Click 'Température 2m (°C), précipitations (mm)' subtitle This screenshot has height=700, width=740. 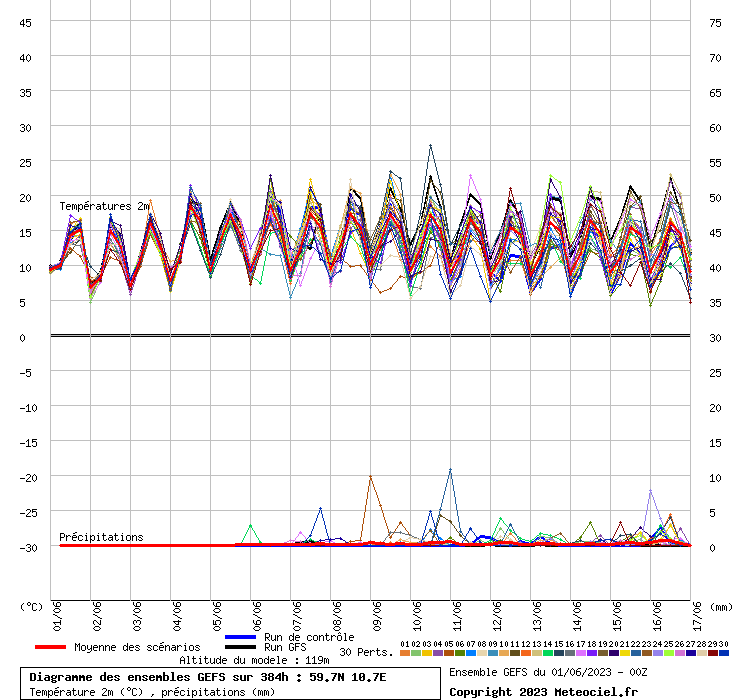pos(152,692)
